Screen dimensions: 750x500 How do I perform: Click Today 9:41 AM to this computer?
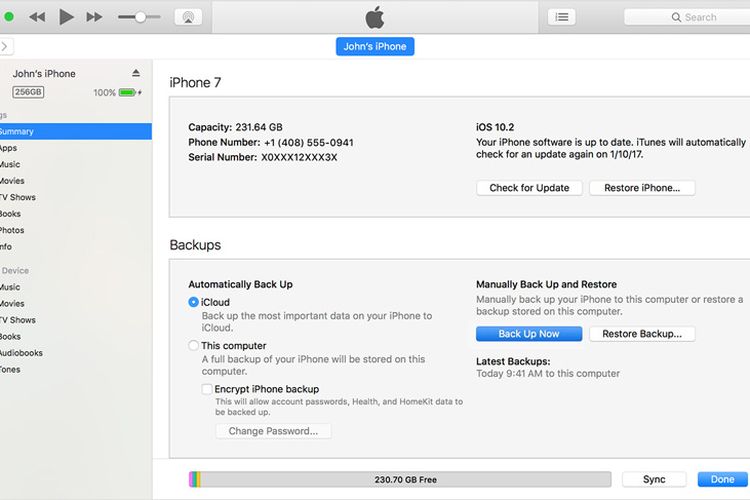point(548,374)
